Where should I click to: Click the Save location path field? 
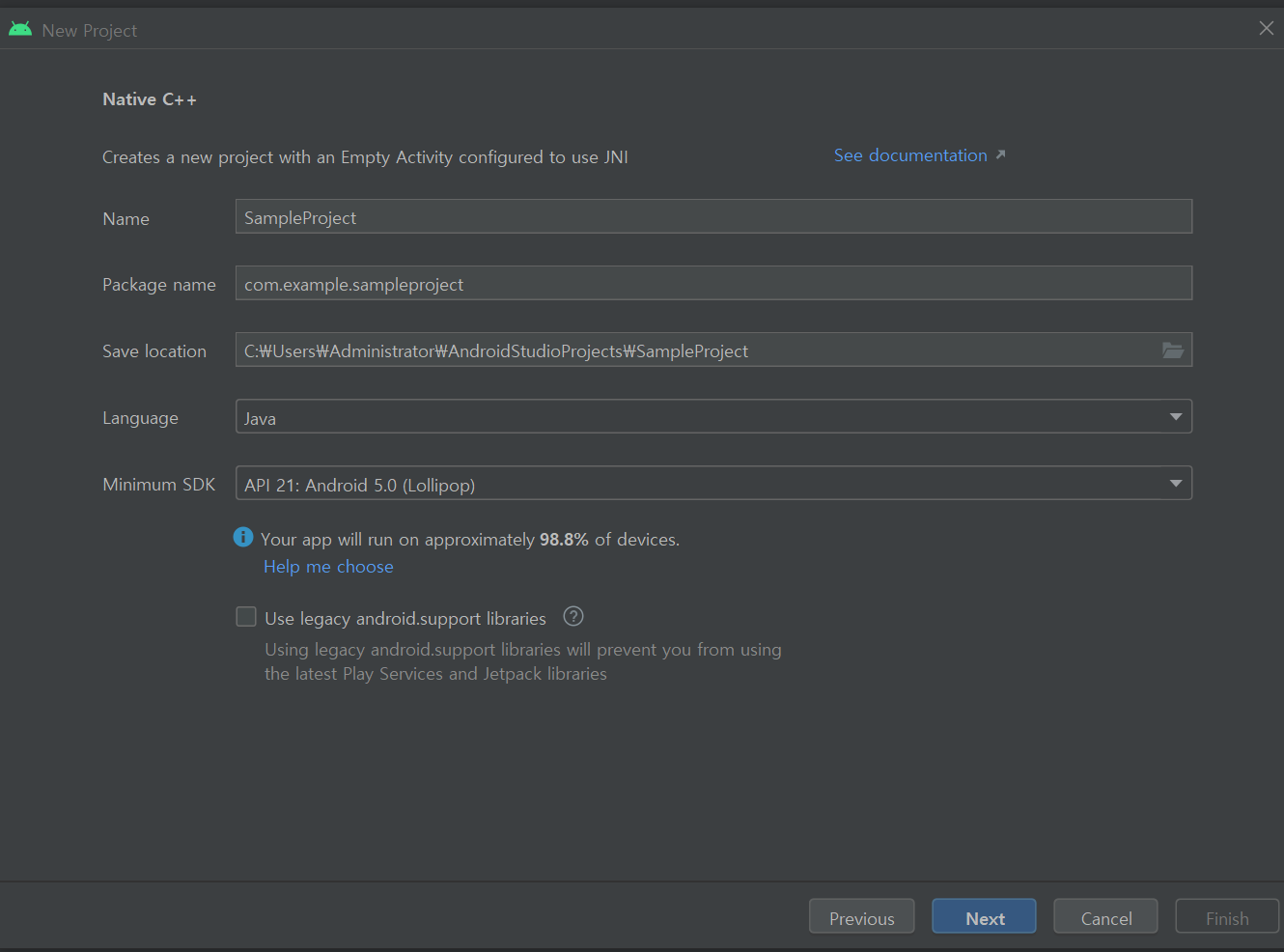(x=695, y=350)
